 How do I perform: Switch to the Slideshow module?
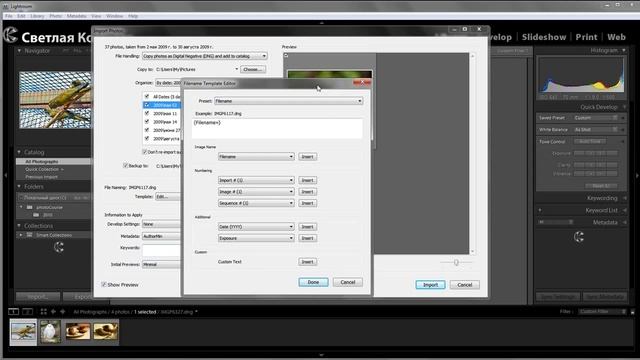point(544,37)
